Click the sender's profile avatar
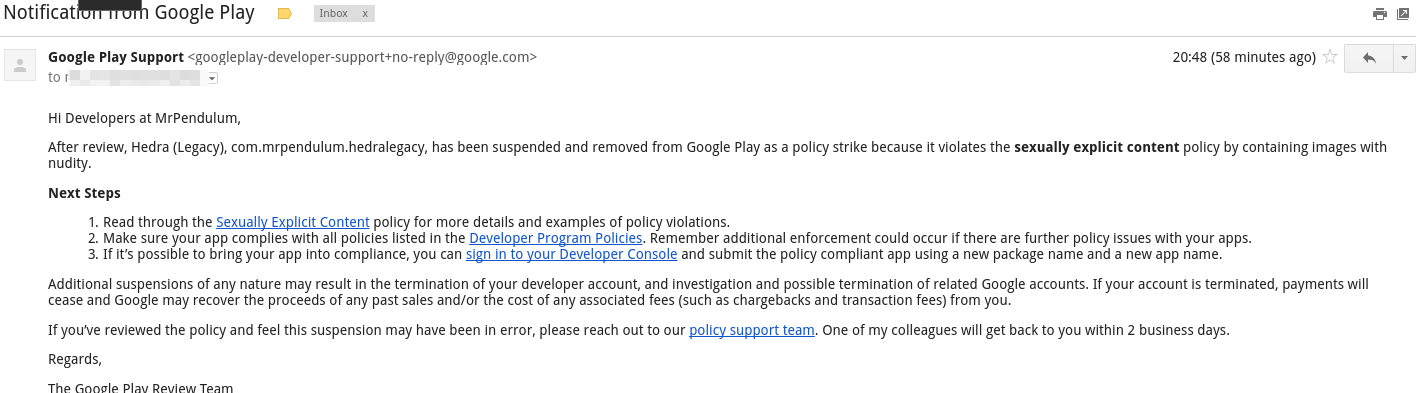This screenshot has width=1423, height=393. tap(20, 66)
